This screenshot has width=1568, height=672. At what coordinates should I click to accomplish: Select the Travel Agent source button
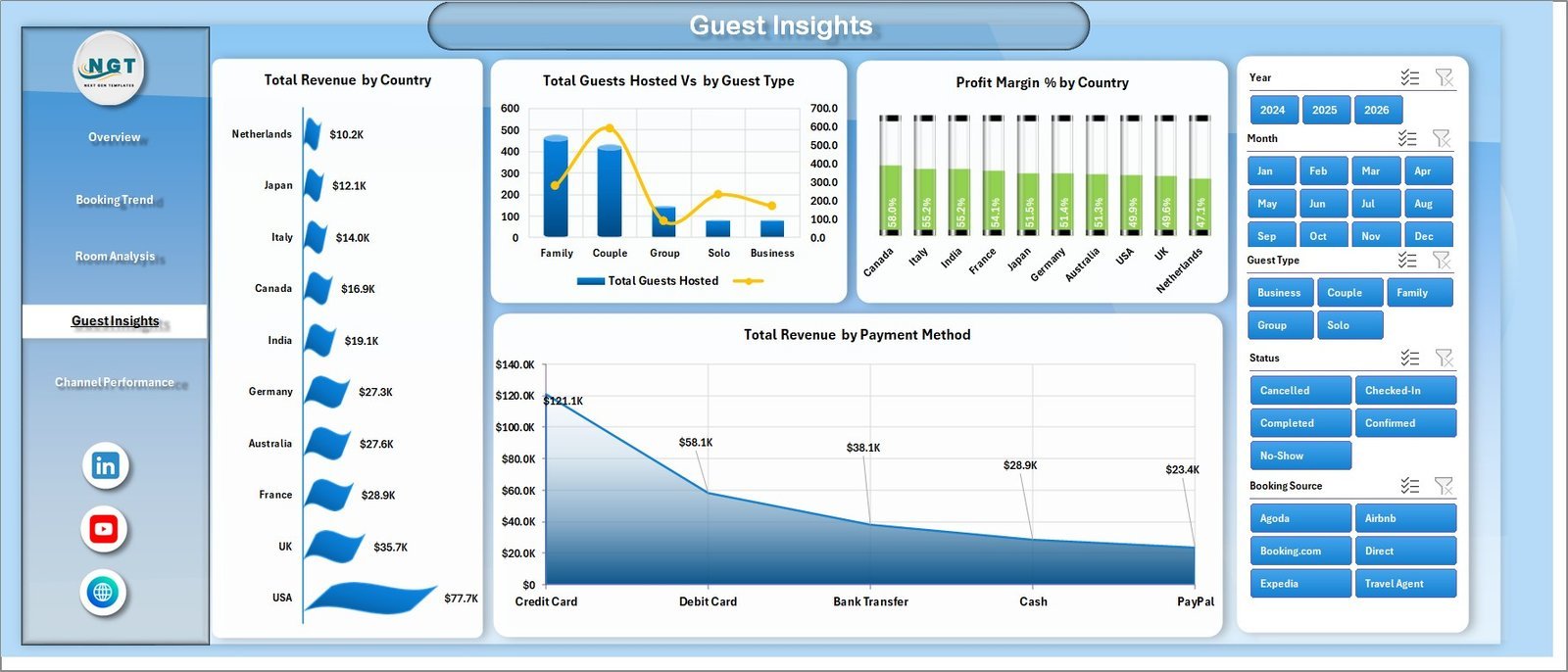click(x=1403, y=584)
